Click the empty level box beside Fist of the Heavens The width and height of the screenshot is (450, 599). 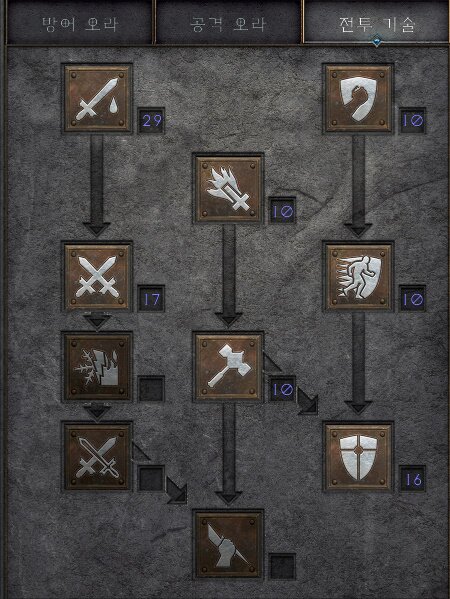tap(282, 567)
